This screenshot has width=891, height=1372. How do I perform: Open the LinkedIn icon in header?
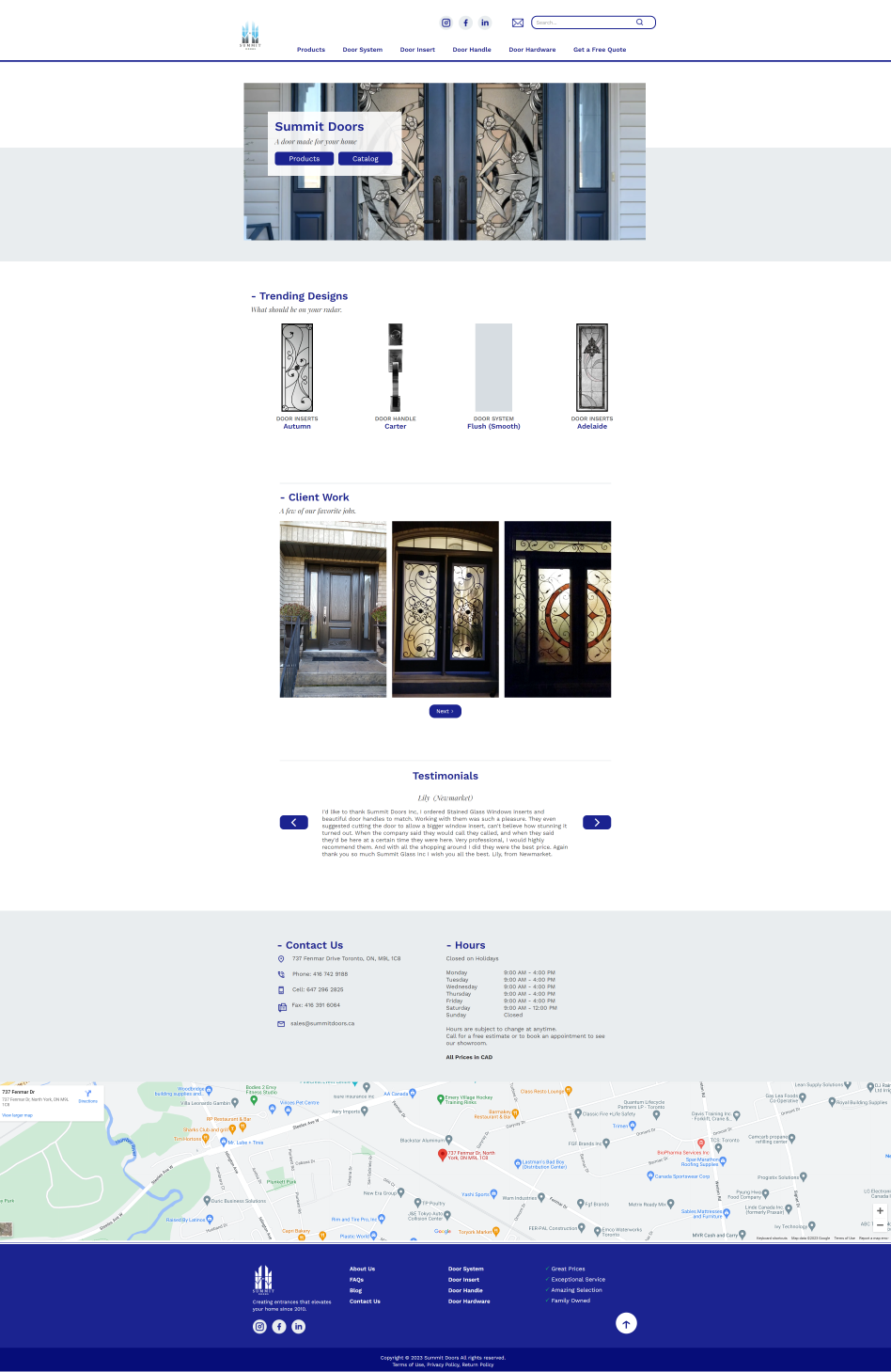click(485, 23)
